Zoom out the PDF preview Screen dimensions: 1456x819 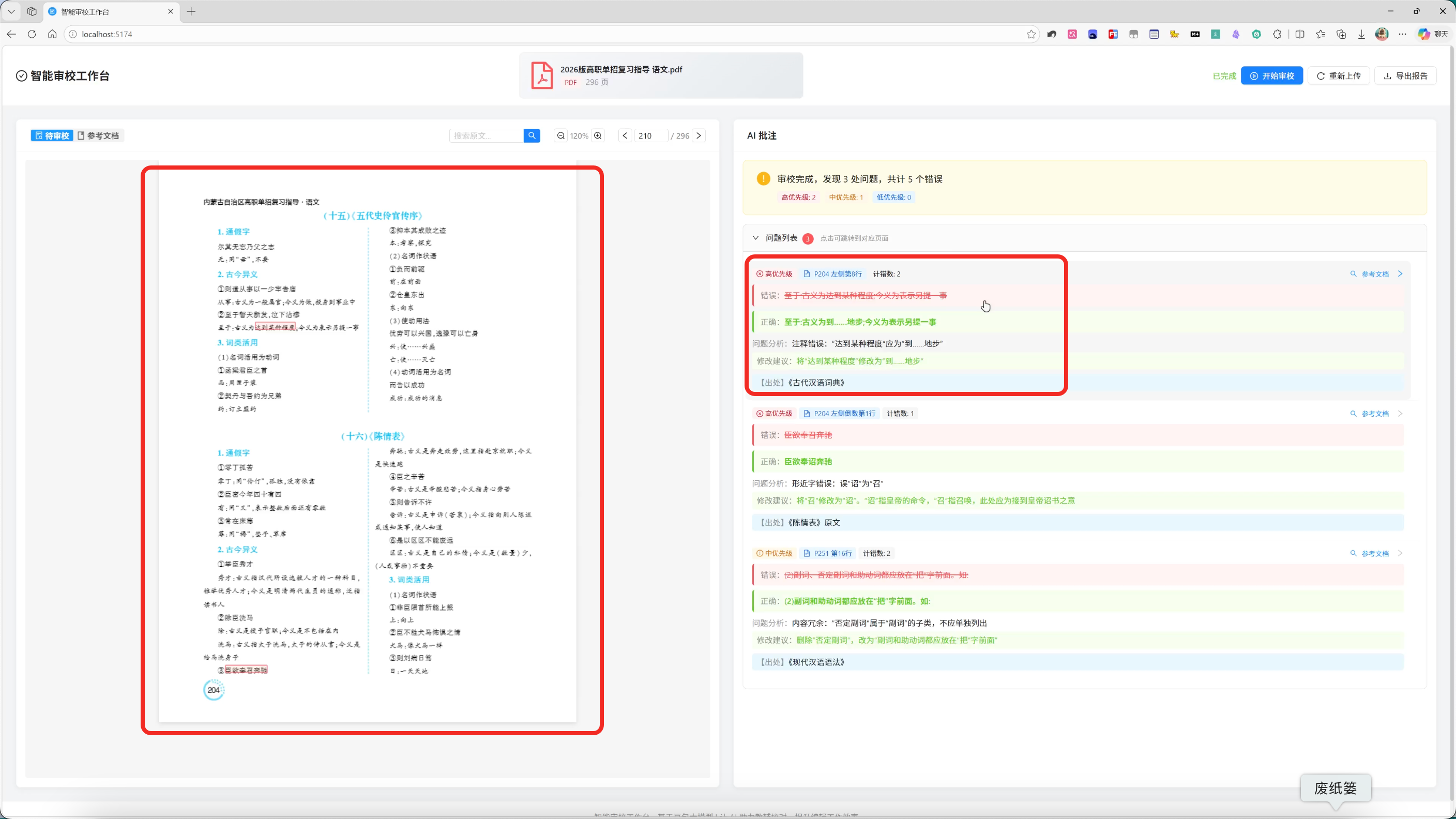[x=560, y=135]
